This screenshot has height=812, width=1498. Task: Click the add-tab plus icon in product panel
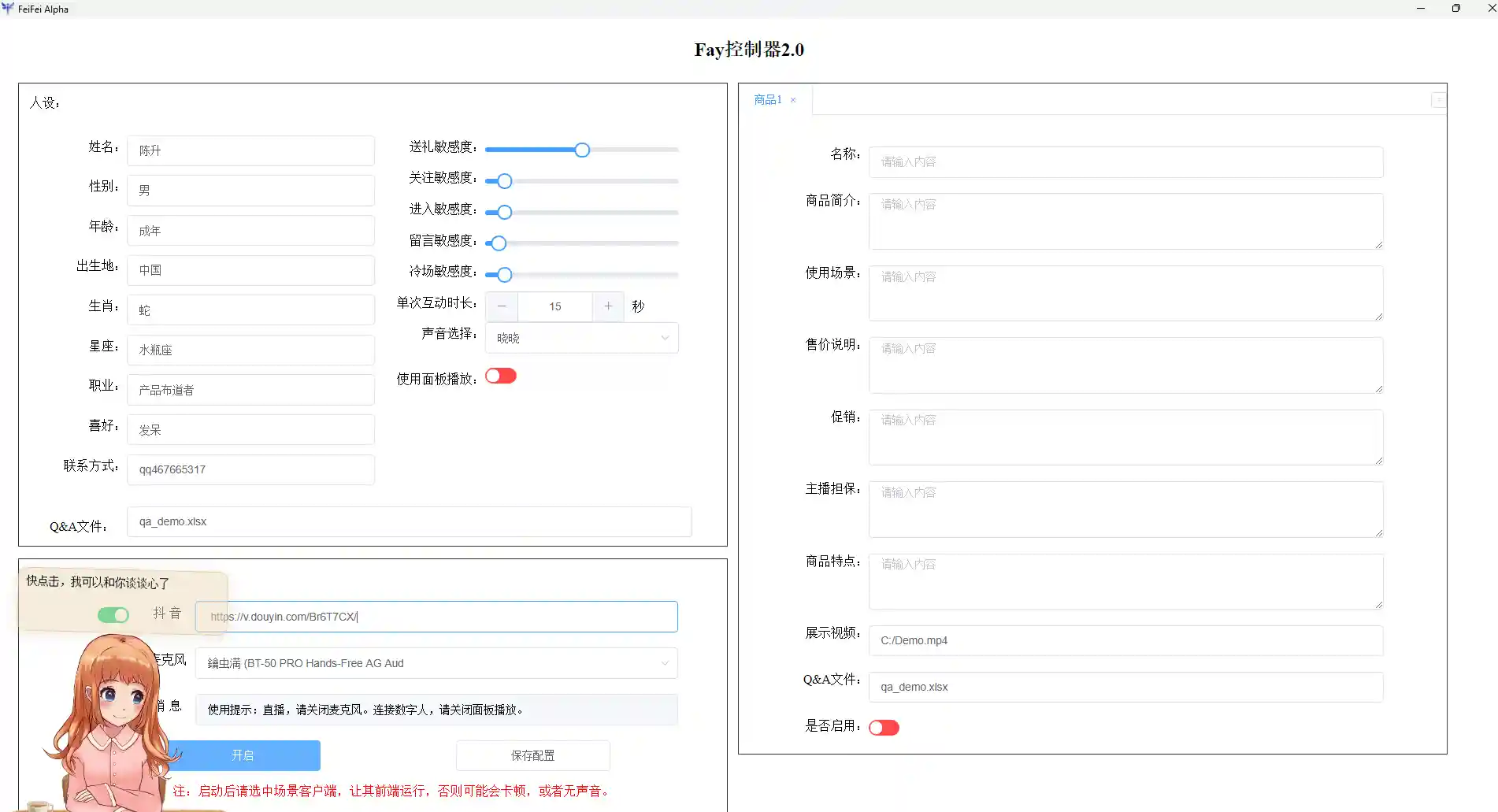pyautogui.click(x=1437, y=100)
